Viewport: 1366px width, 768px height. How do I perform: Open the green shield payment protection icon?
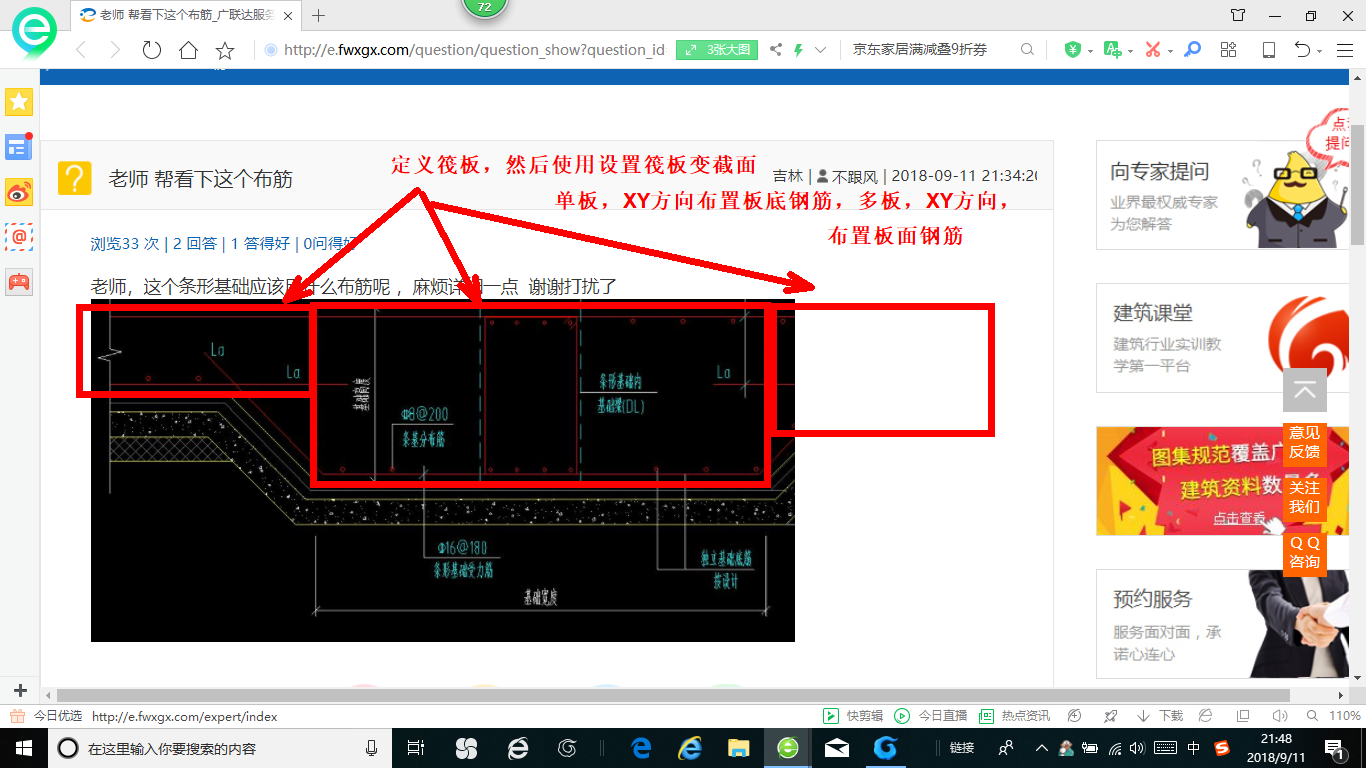tap(1072, 50)
